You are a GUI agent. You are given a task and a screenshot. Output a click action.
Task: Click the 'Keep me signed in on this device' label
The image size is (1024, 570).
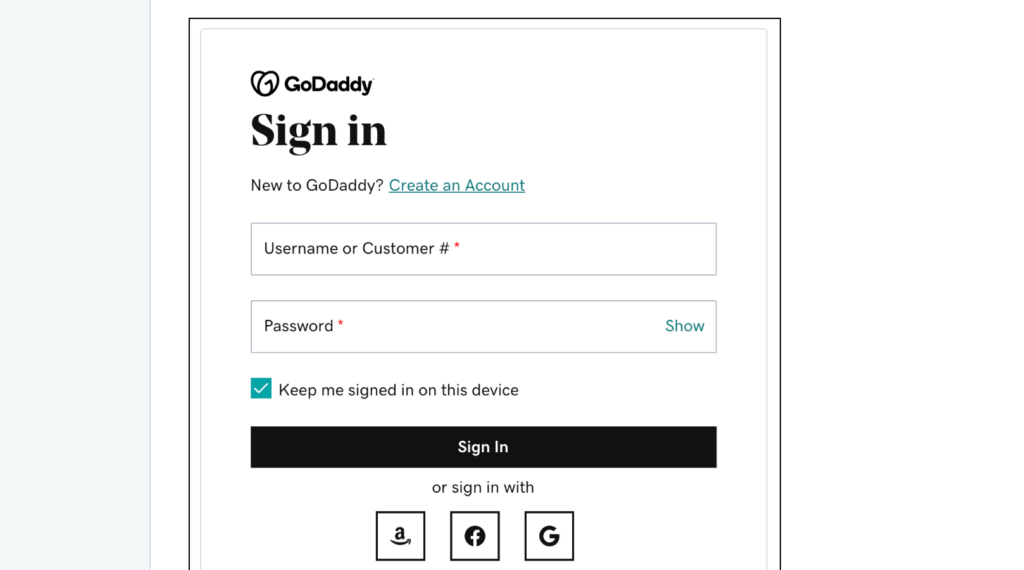pyautogui.click(x=398, y=390)
